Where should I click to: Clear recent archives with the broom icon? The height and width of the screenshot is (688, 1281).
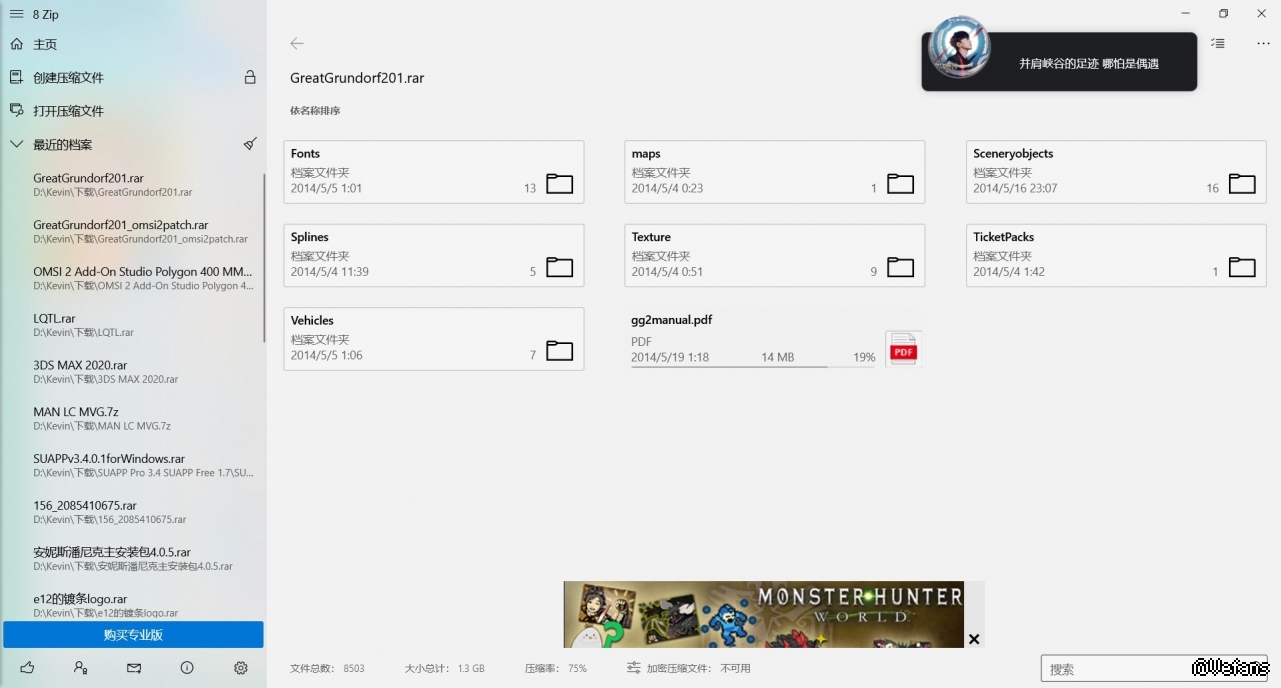coord(250,144)
